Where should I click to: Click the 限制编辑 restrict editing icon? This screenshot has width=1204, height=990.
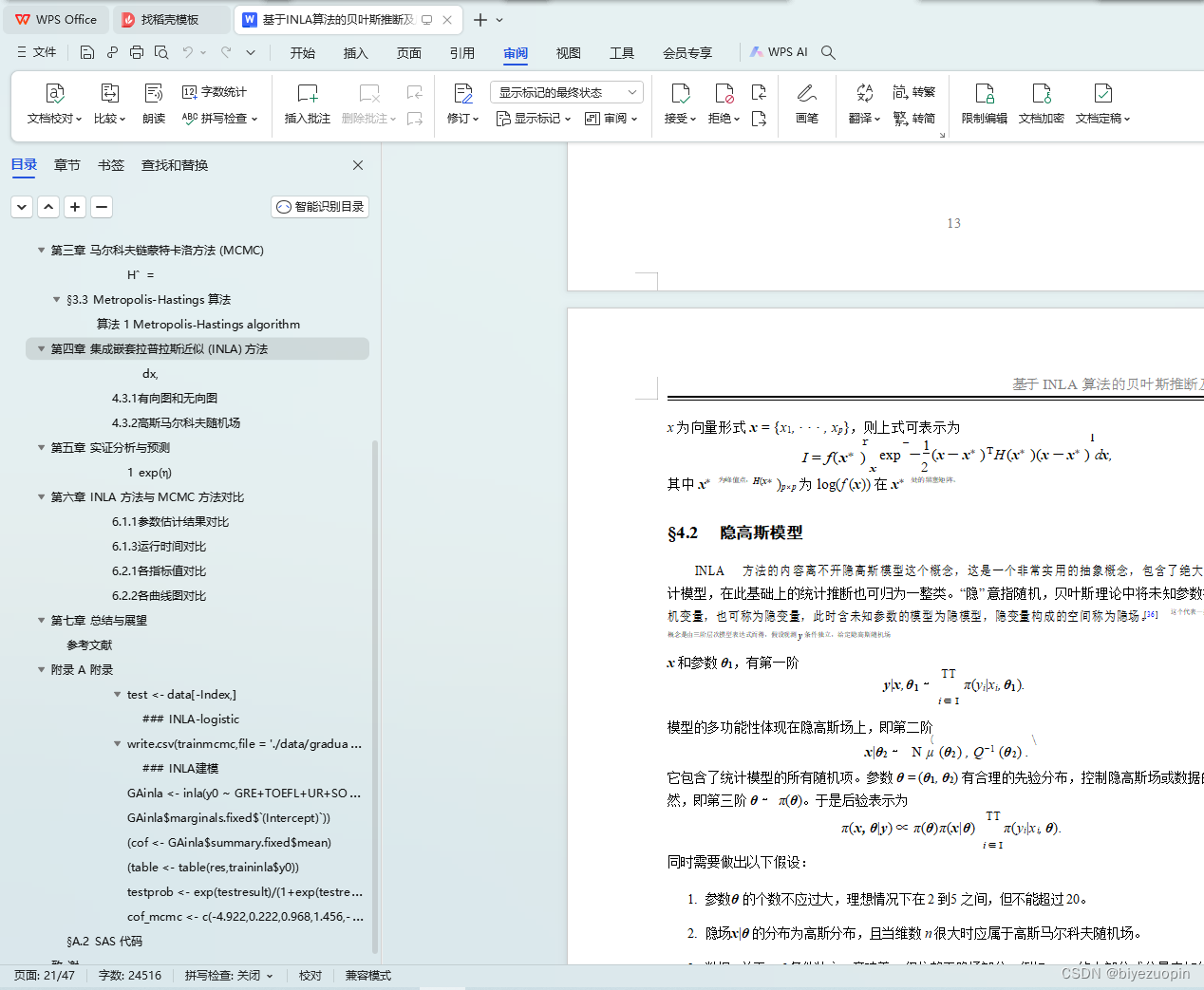[x=985, y=103]
